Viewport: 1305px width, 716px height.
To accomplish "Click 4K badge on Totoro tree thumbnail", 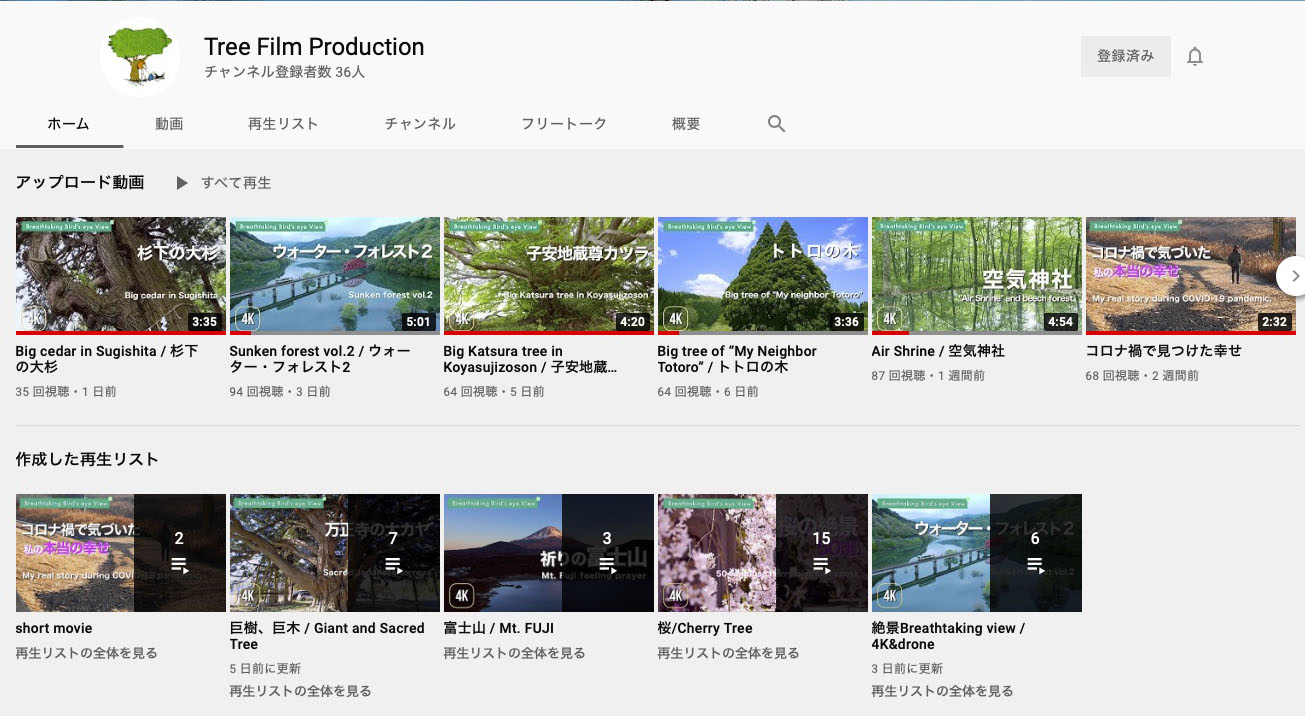I will [675, 319].
